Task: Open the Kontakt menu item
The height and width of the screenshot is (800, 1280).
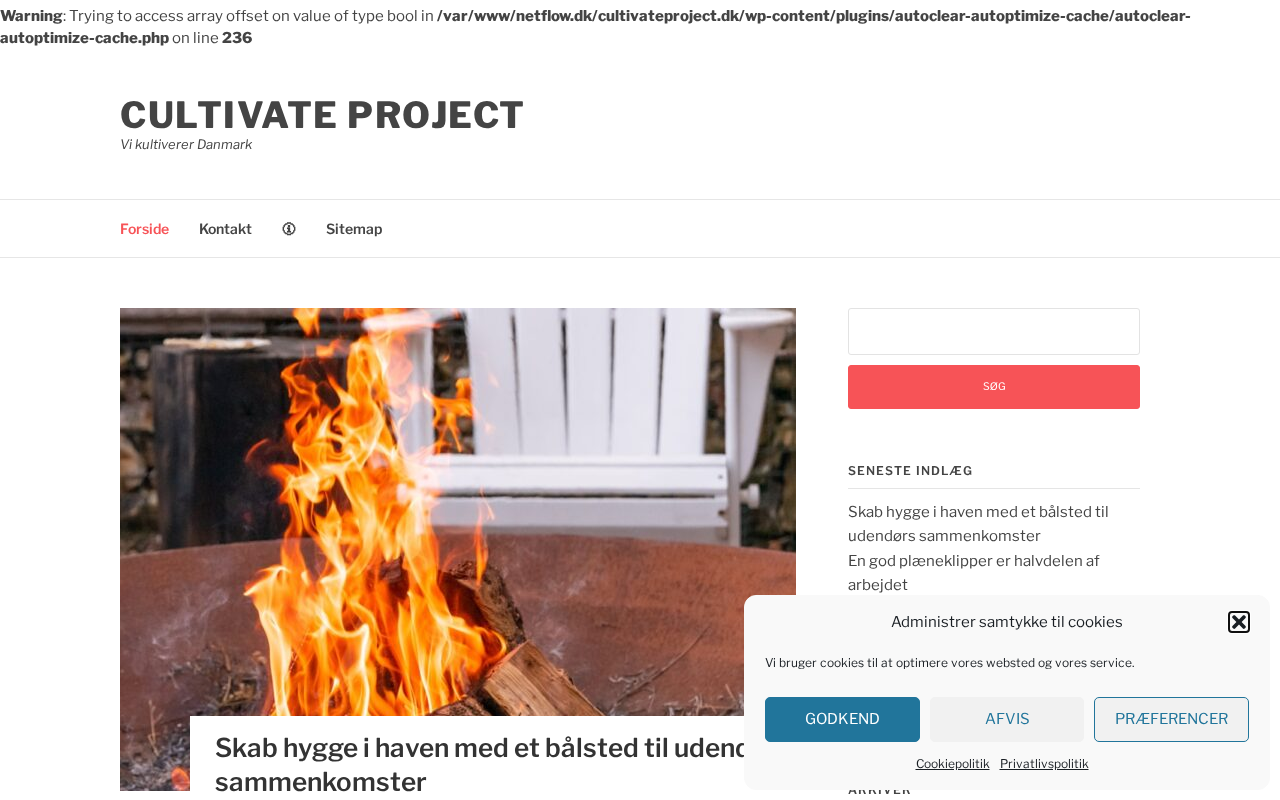Action: tap(225, 229)
